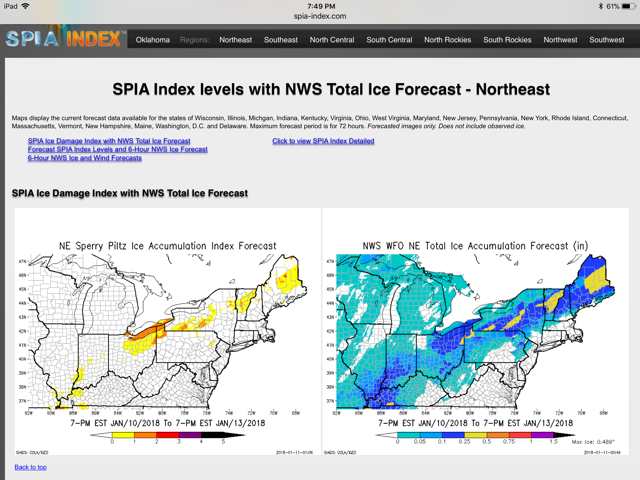
Task: Select the South Rockies region
Action: (507, 40)
